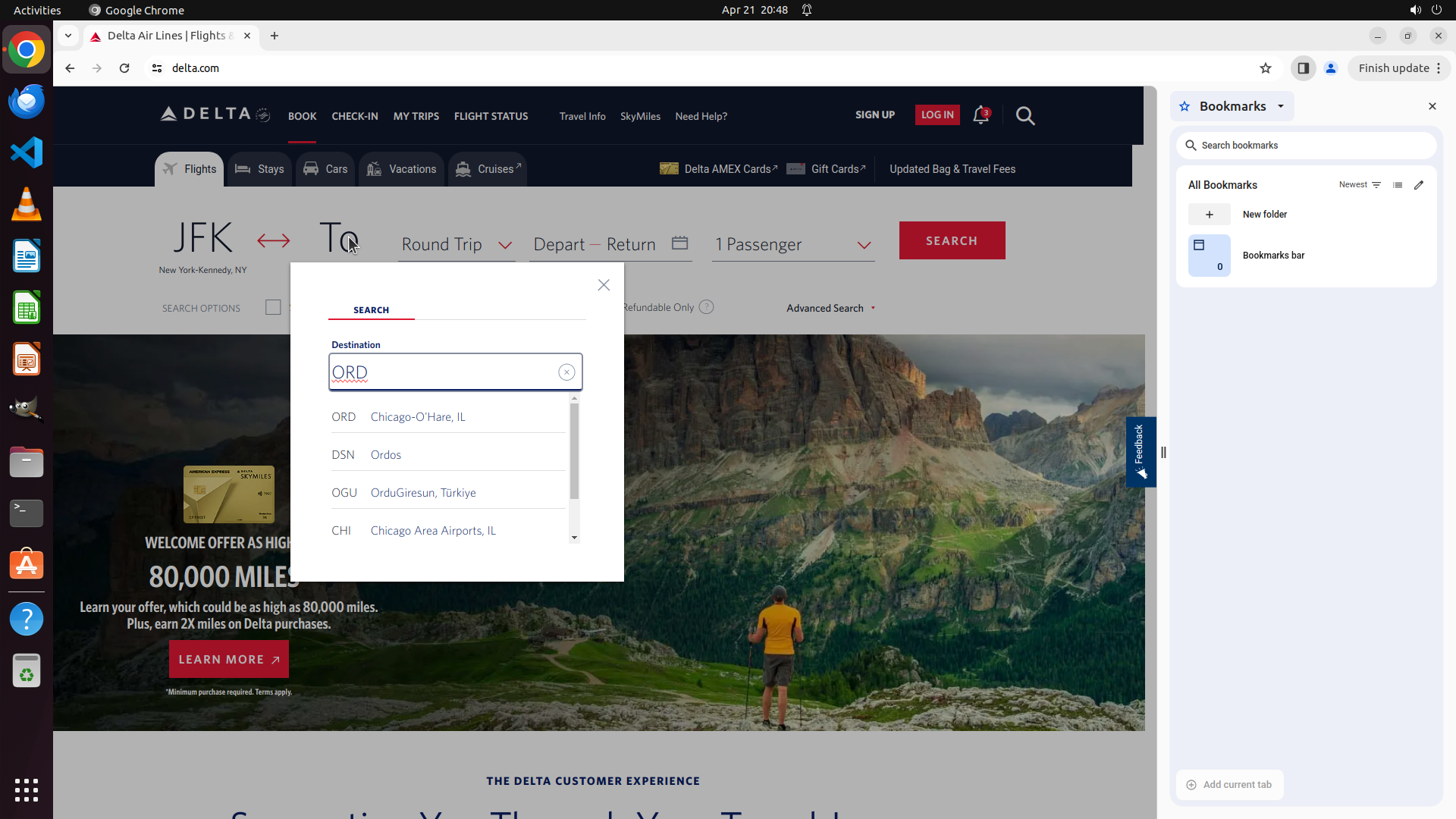Edit bookmarks with pencil icon

pos(1419,185)
